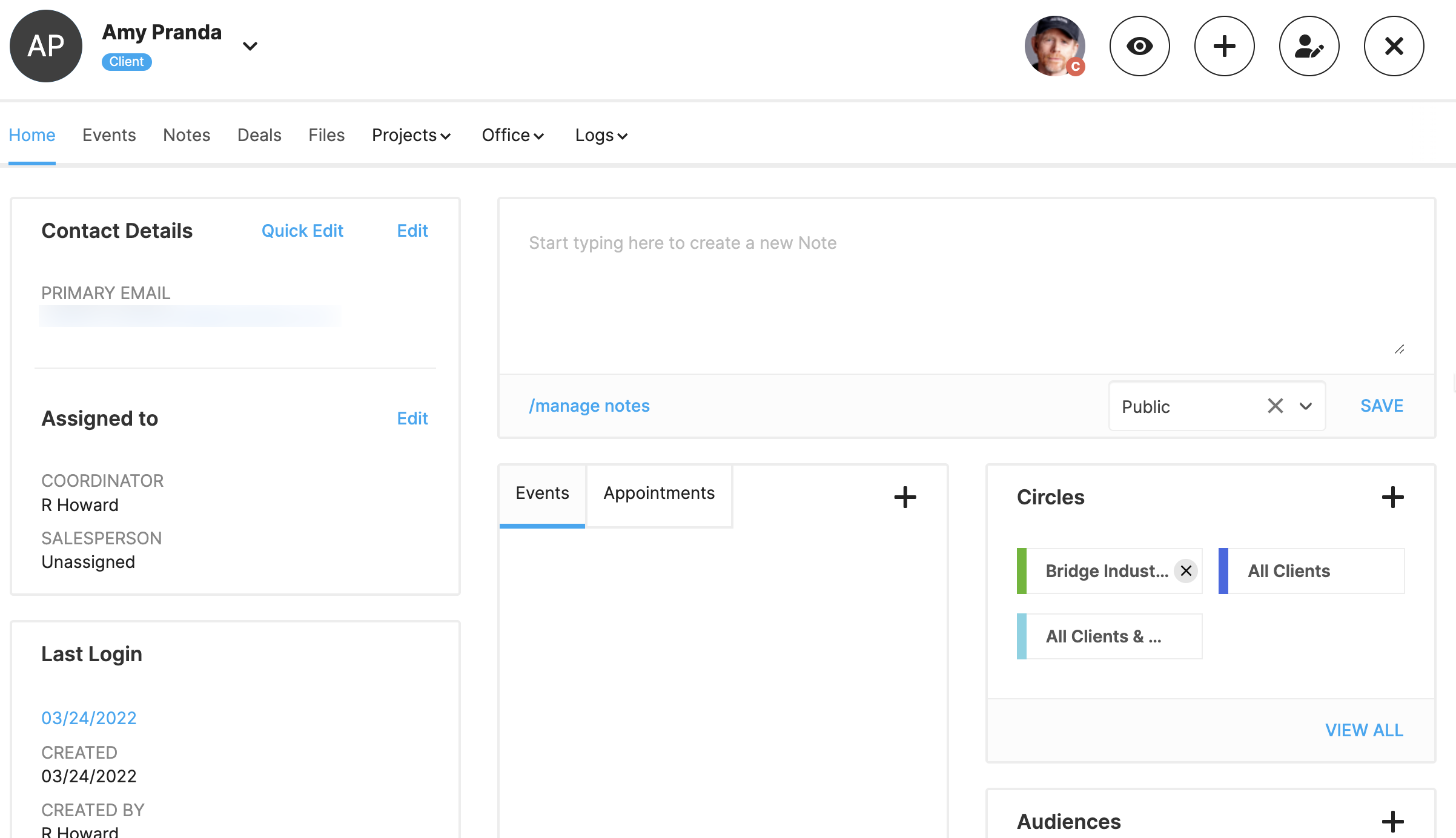The width and height of the screenshot is (1456, 838).
Task: Click the AP contact avatar
Action: coord(46,46)
